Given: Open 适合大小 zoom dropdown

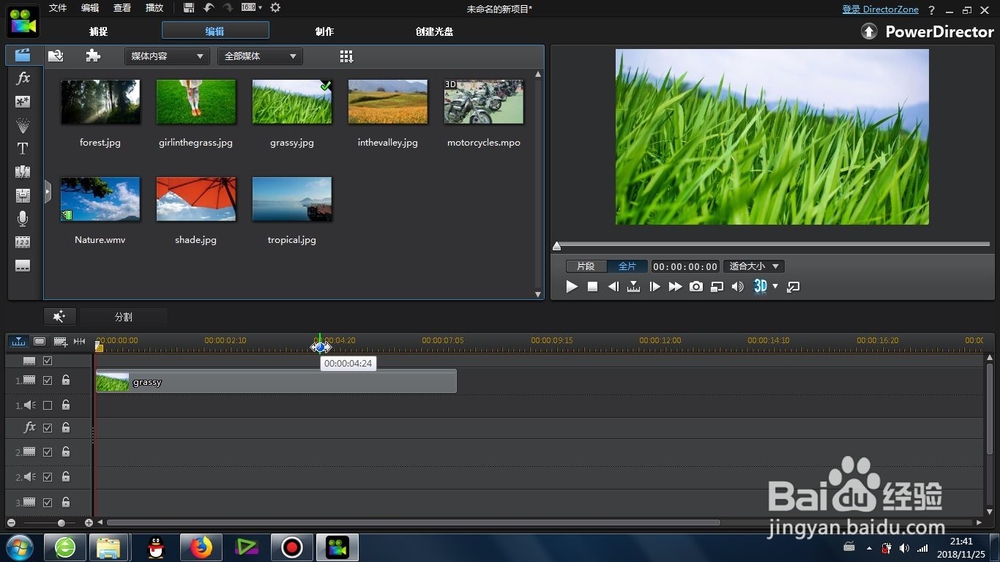Looking at the screenshot, I should (754, 266).
